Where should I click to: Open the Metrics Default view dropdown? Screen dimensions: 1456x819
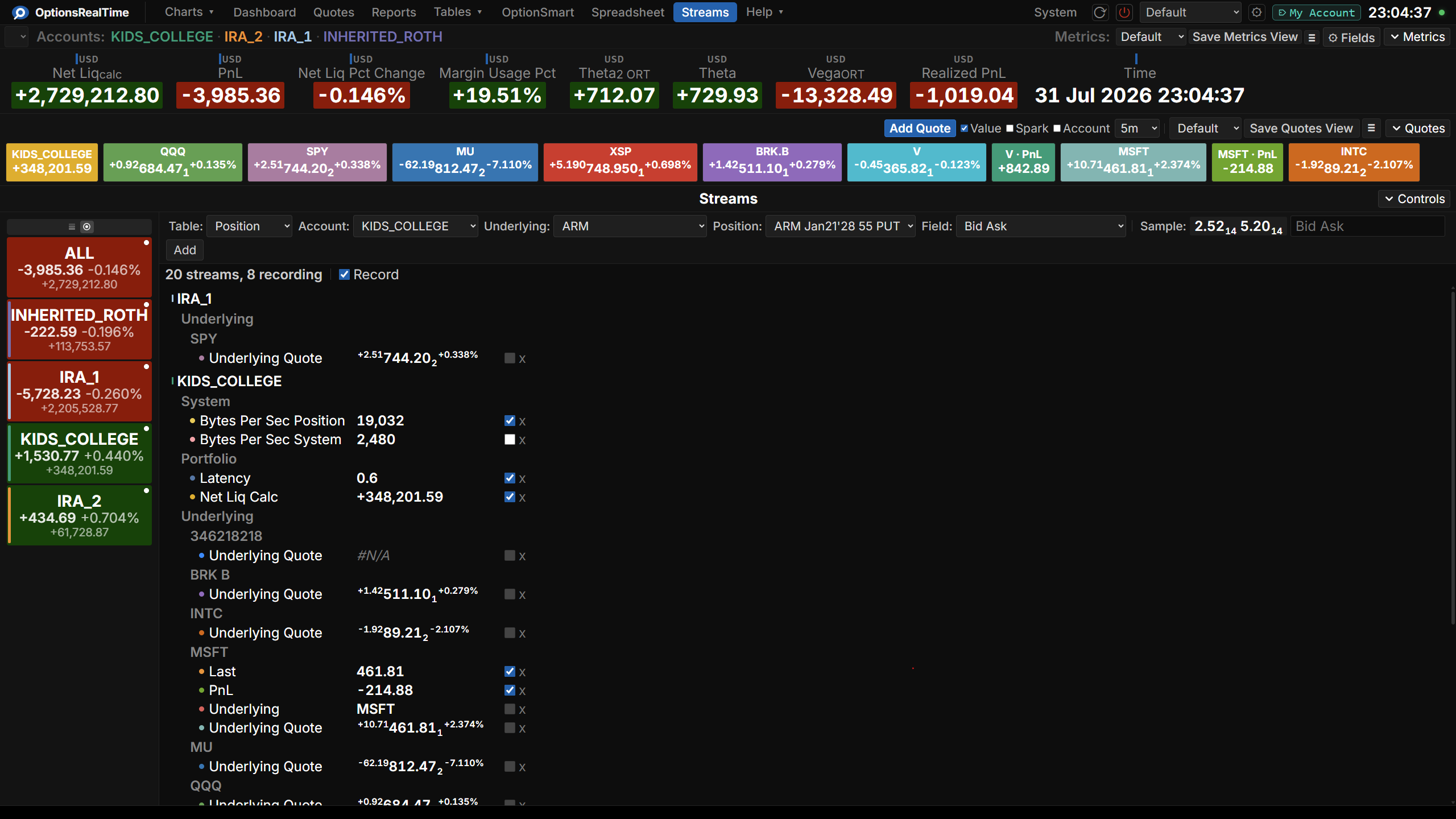click(x=1151, y=37)
